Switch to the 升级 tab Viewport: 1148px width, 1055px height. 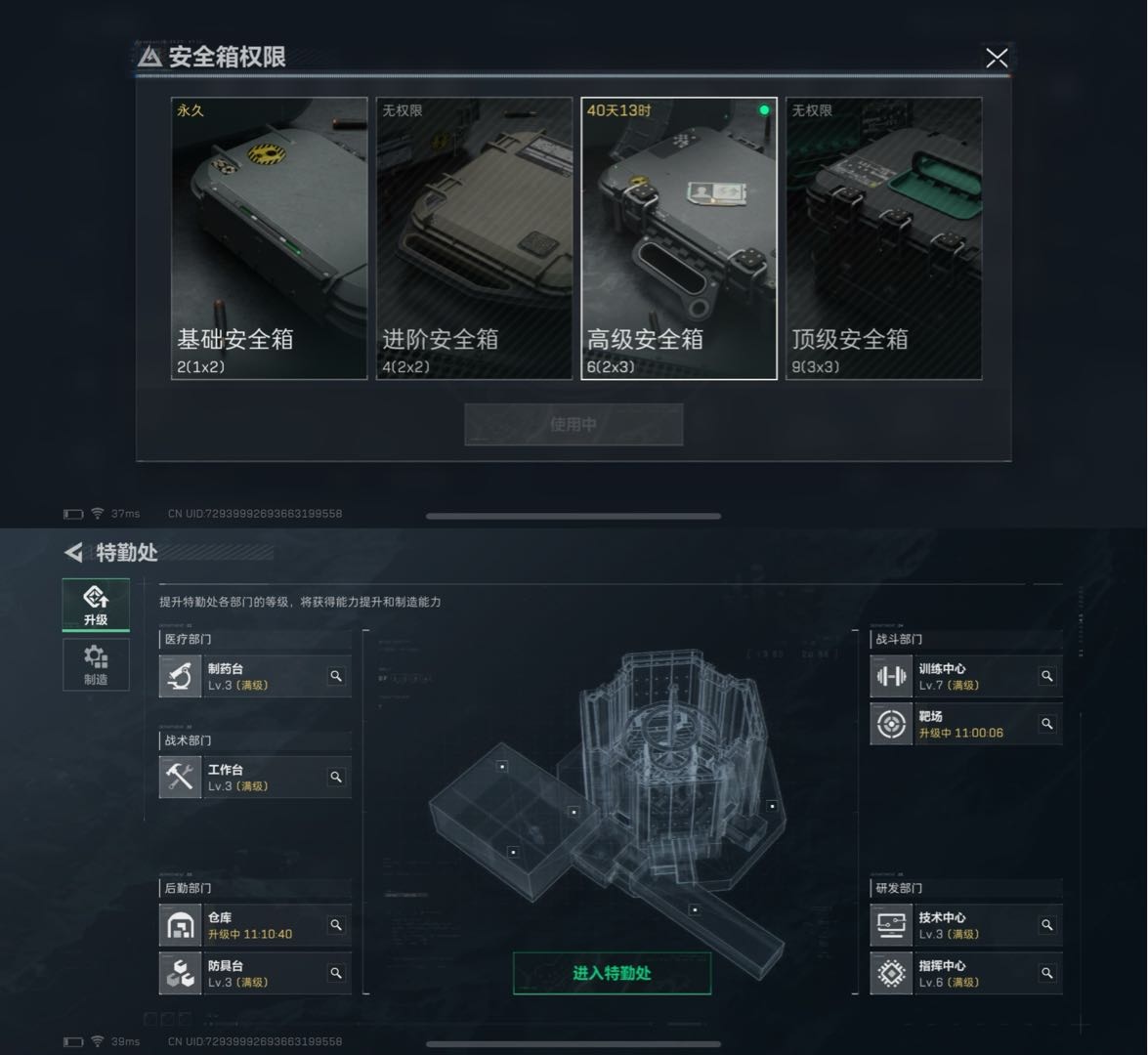tap(96, 605)
